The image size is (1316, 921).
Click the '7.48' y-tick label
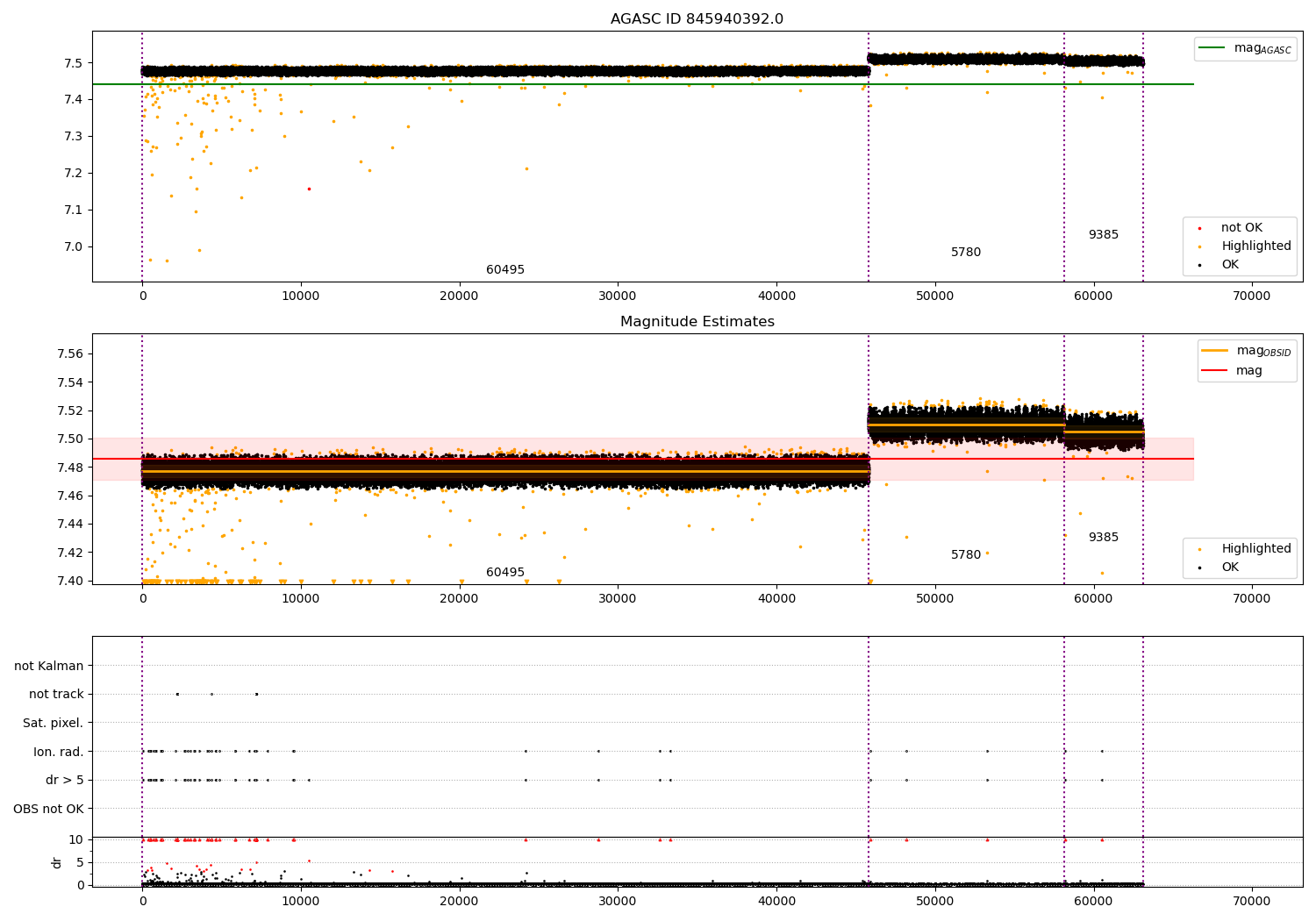coord(69,468)
